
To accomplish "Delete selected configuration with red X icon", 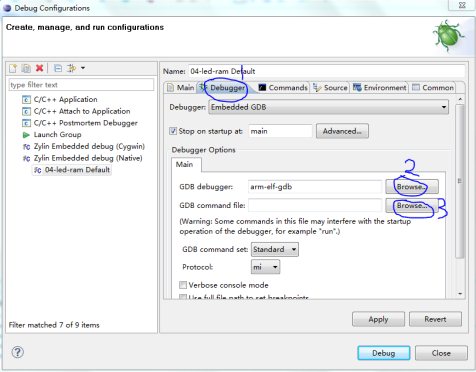I will click(x=40, y=68).
